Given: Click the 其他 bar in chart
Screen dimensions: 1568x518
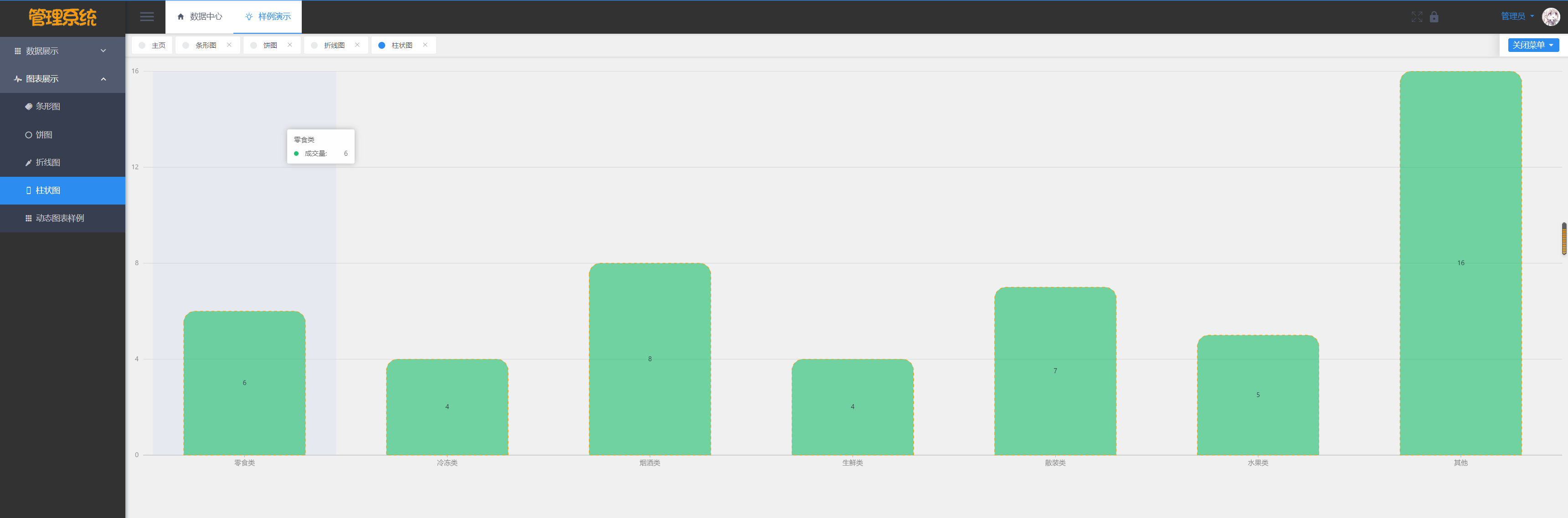Looking at the screenshot, I should coord(1460,262).
